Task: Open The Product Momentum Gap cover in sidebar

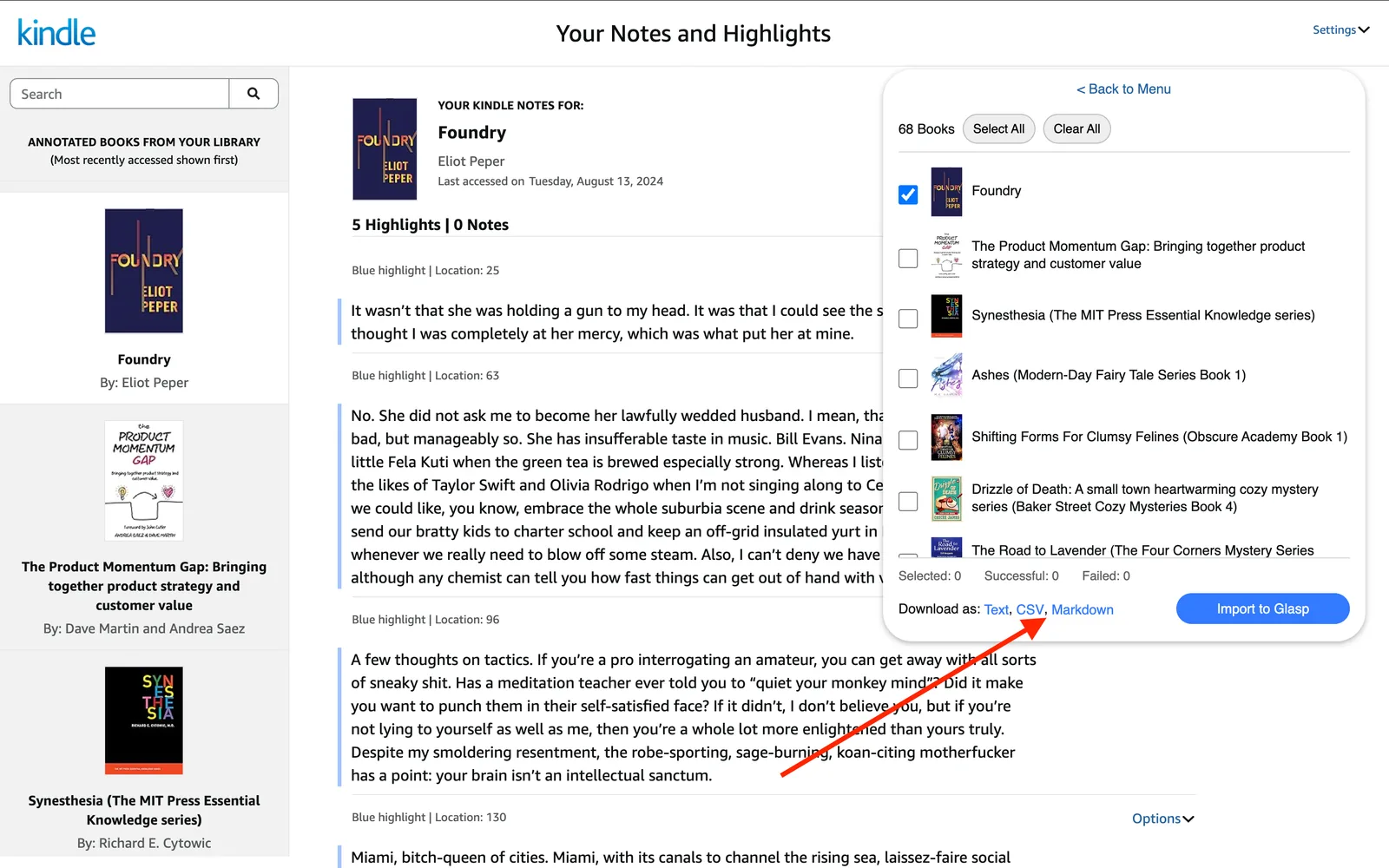Action: click(144, 481)
